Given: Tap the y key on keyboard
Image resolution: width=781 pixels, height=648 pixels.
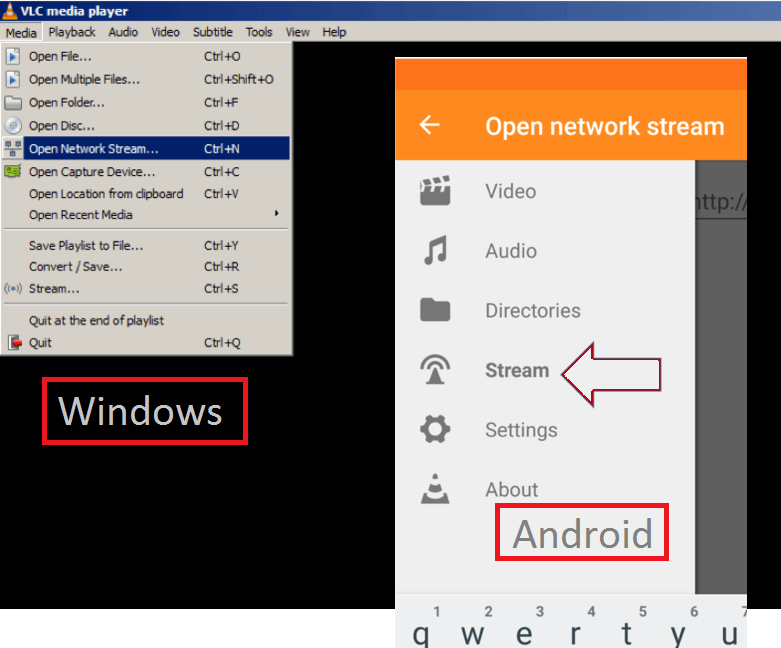Looking at the screenshot, I should pos(678,634).
